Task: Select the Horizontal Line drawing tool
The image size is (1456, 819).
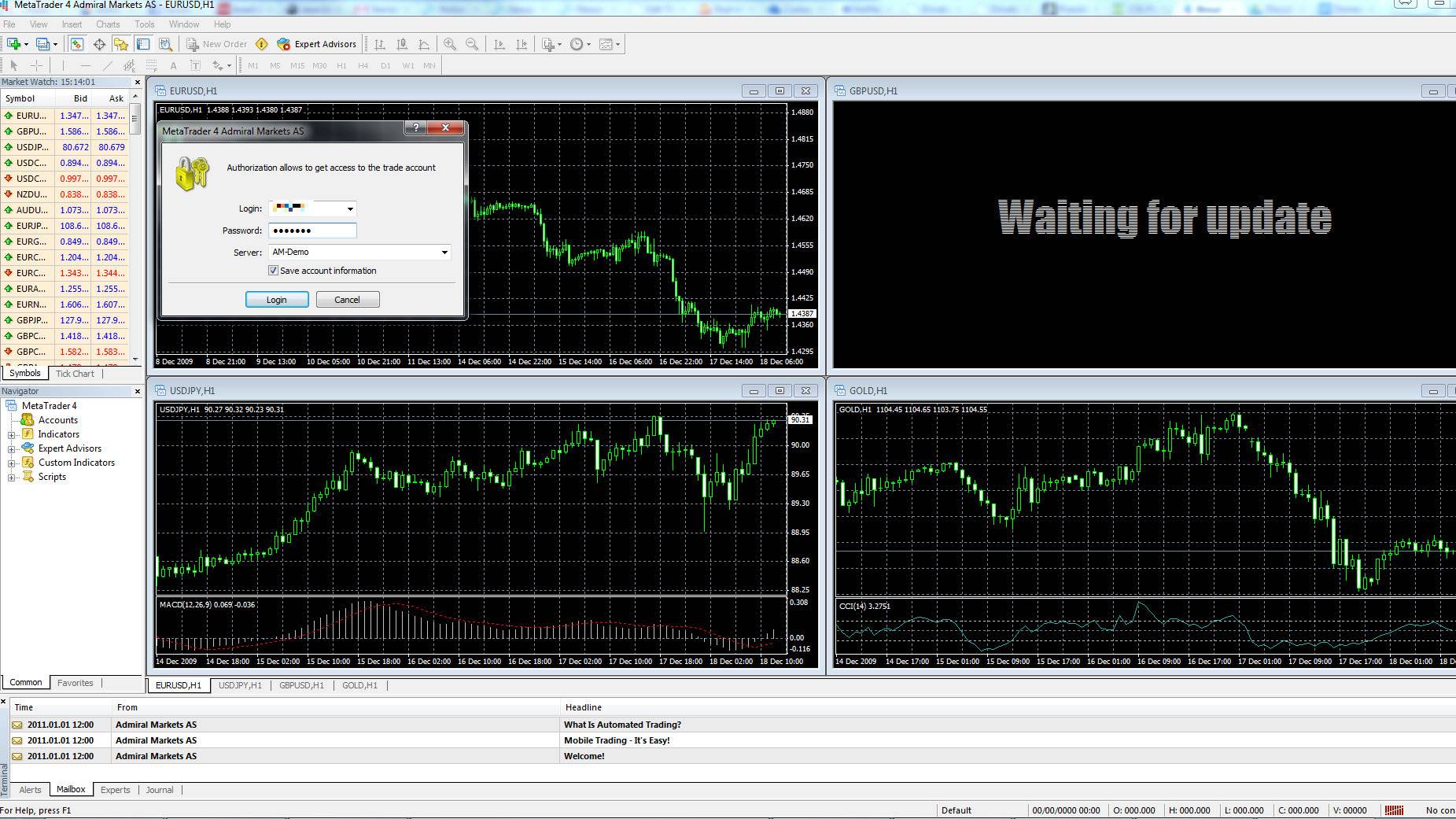Action: pyautogui.click(x=86, y=65)
